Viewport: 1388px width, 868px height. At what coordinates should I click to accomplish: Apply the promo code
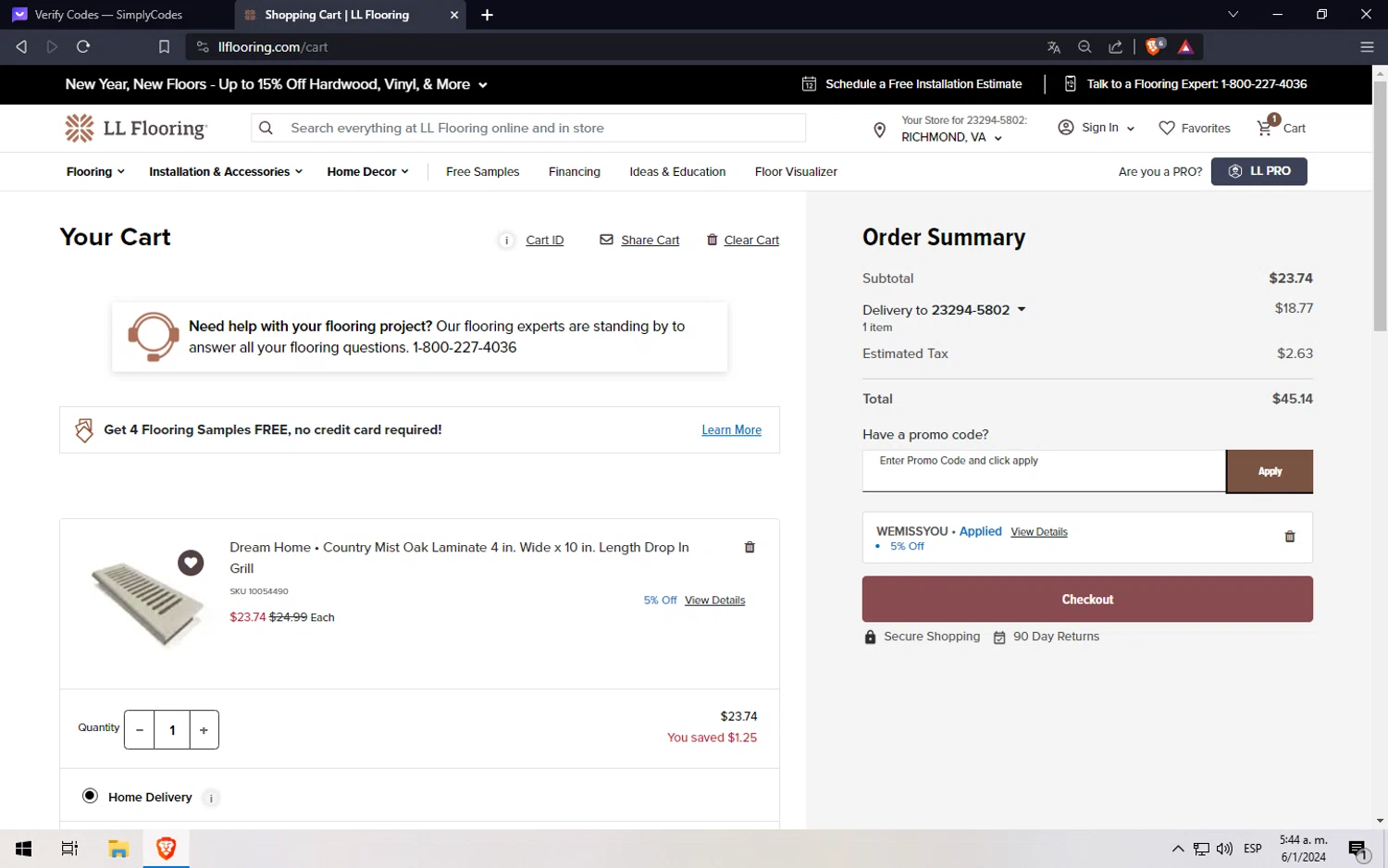(x=1270, y=471)
